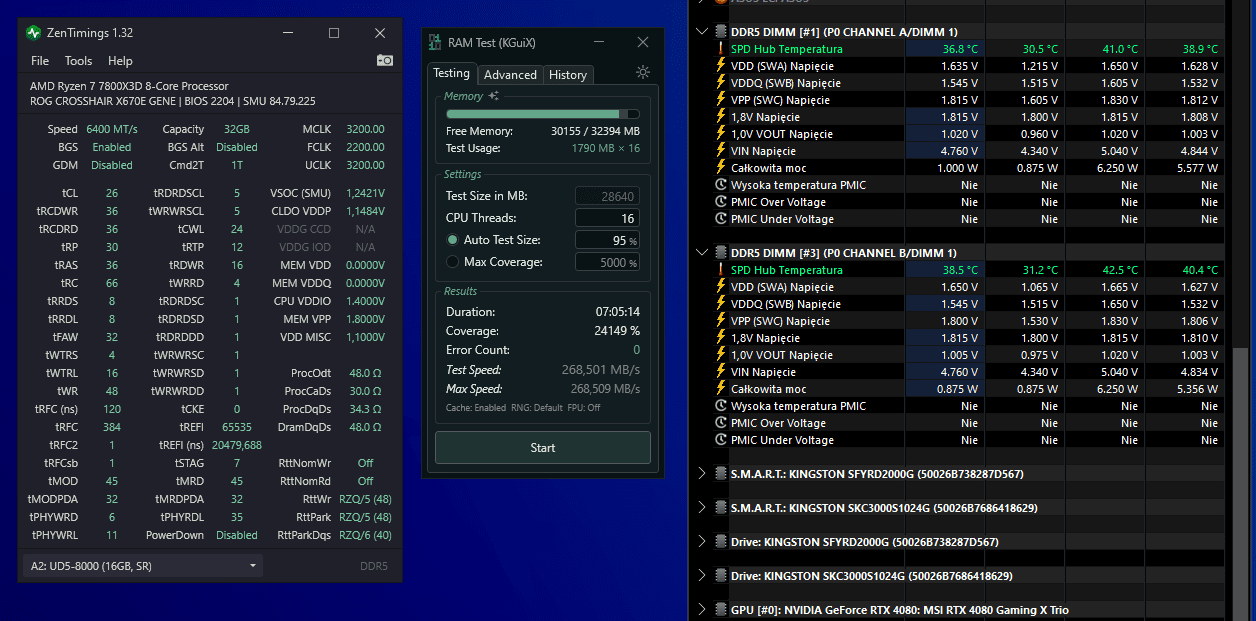The height and width of the screenshot is (621, 1256).
Task: Switch to the History tab in RAM Test
Action: pyautogui.click(x=568, y=75)
